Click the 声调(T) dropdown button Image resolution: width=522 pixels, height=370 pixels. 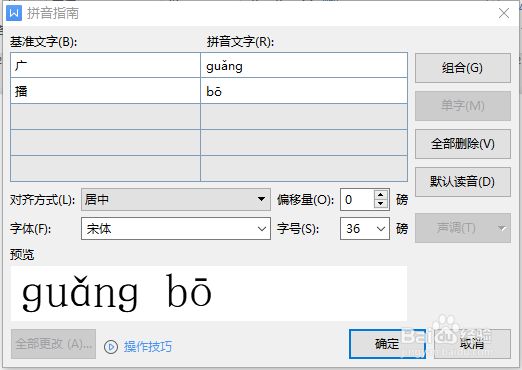tap(463, 228)
